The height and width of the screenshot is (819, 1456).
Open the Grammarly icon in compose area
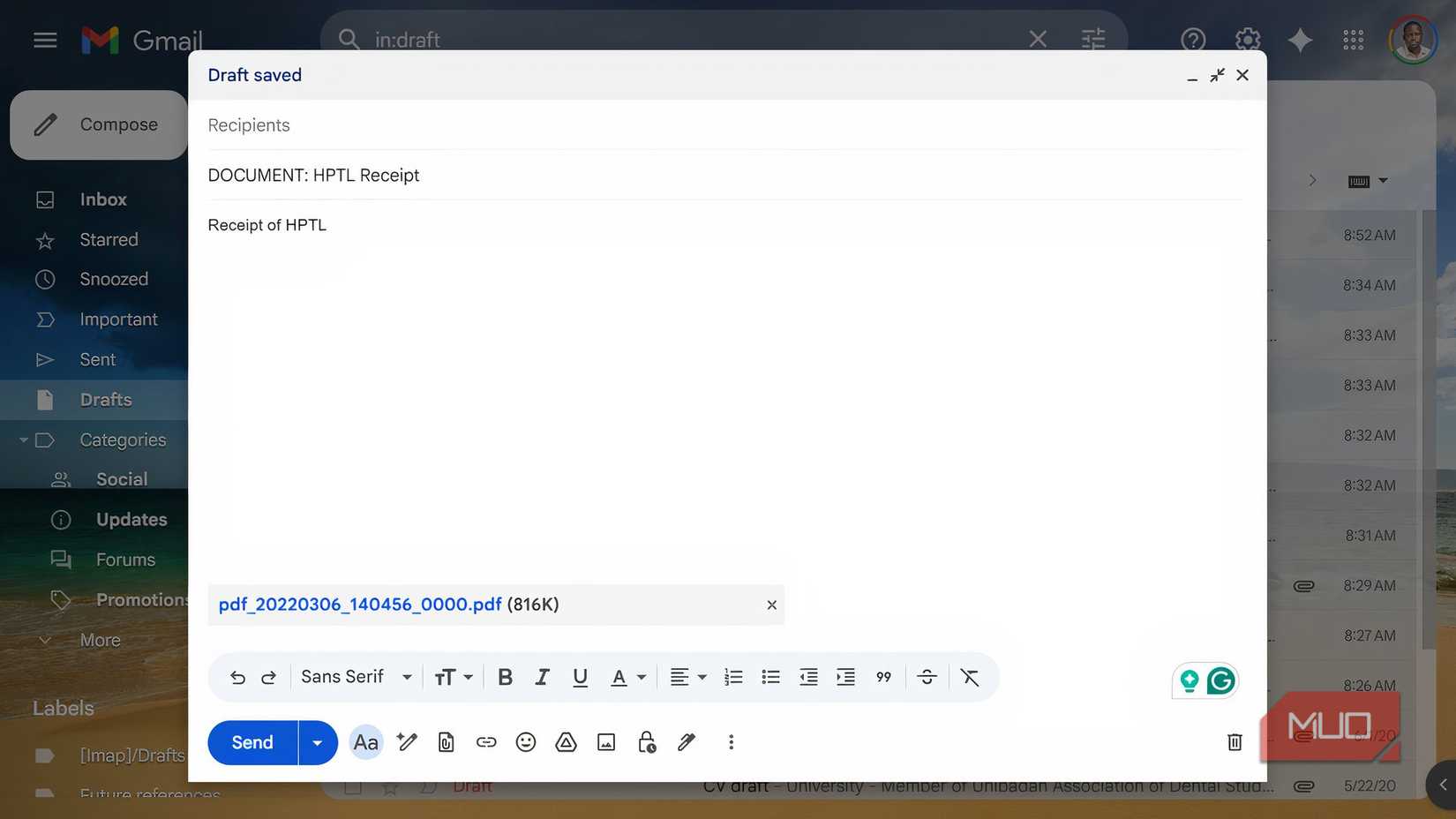[x=1222, y=680]
